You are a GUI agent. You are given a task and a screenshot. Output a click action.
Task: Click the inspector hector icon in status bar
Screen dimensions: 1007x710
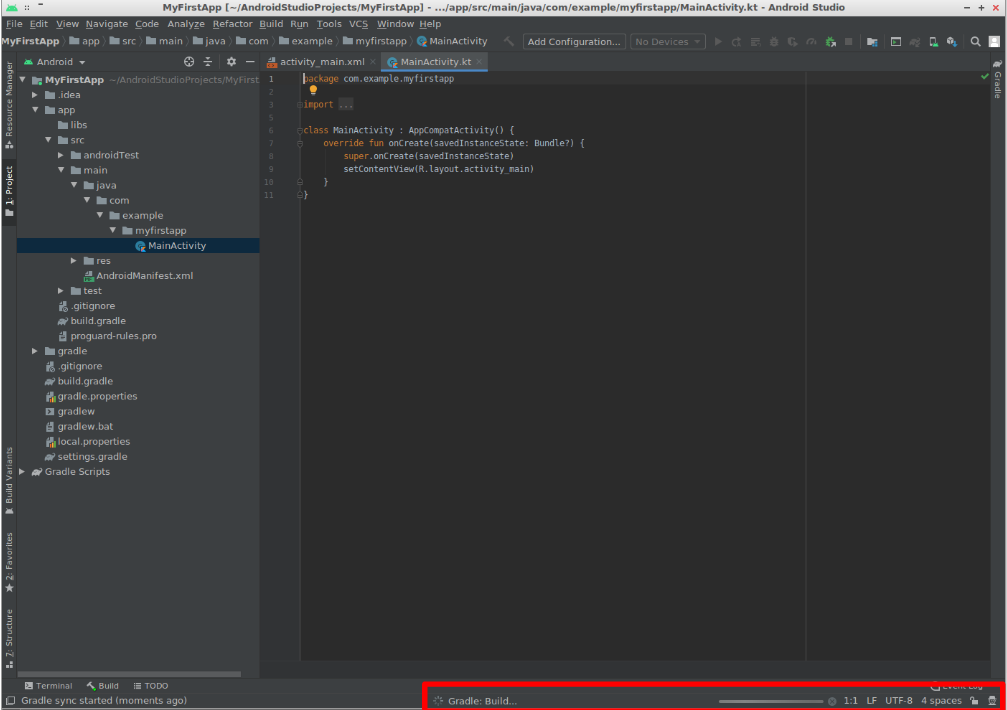(x=992, y=701)
